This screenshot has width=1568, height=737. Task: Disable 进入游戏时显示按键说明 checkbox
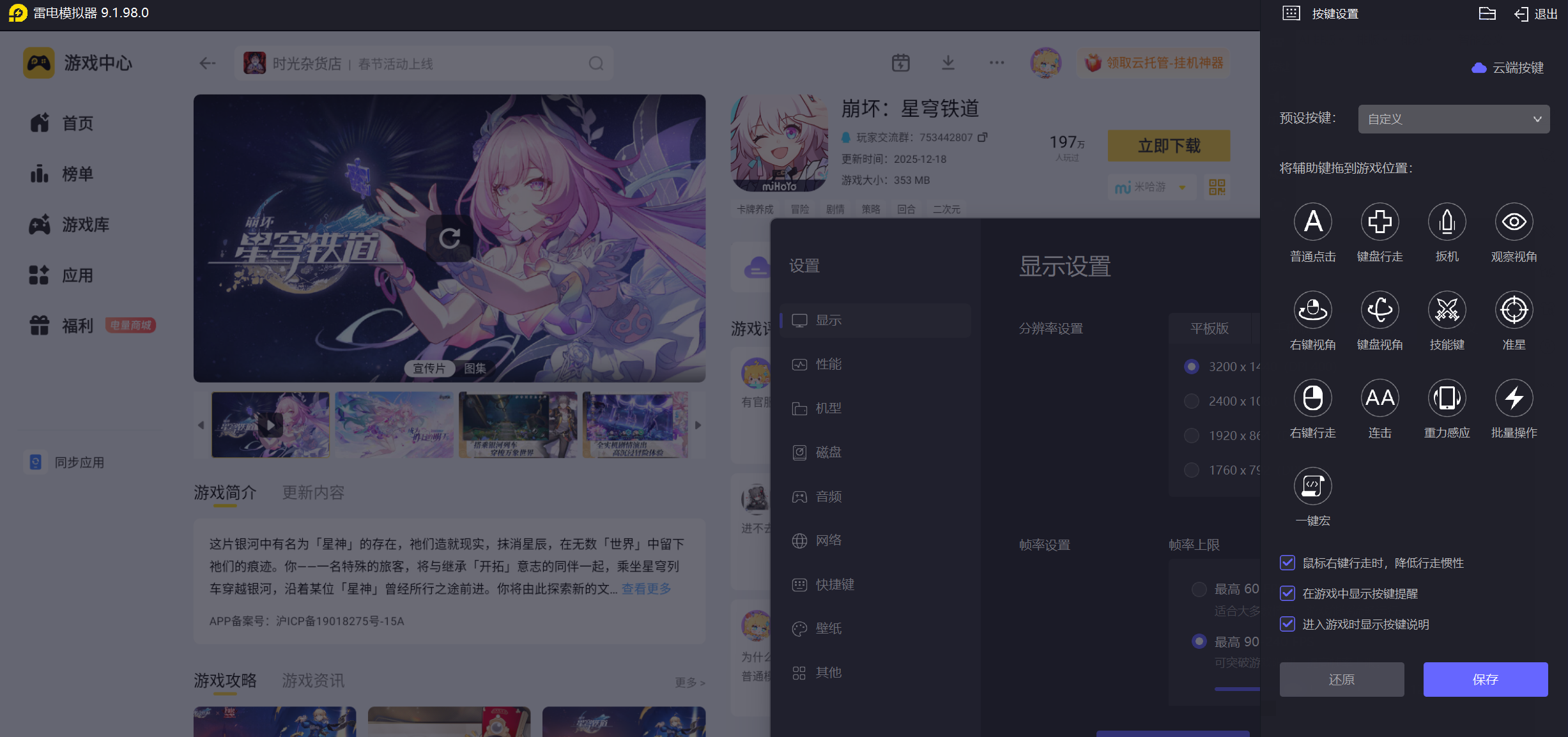[x=1287, y=624]
